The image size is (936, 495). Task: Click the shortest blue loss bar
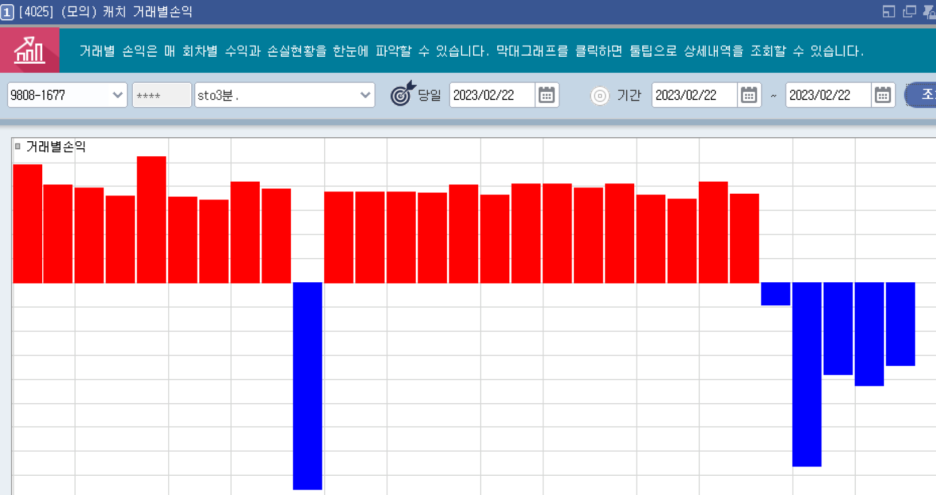click(775, 294)
